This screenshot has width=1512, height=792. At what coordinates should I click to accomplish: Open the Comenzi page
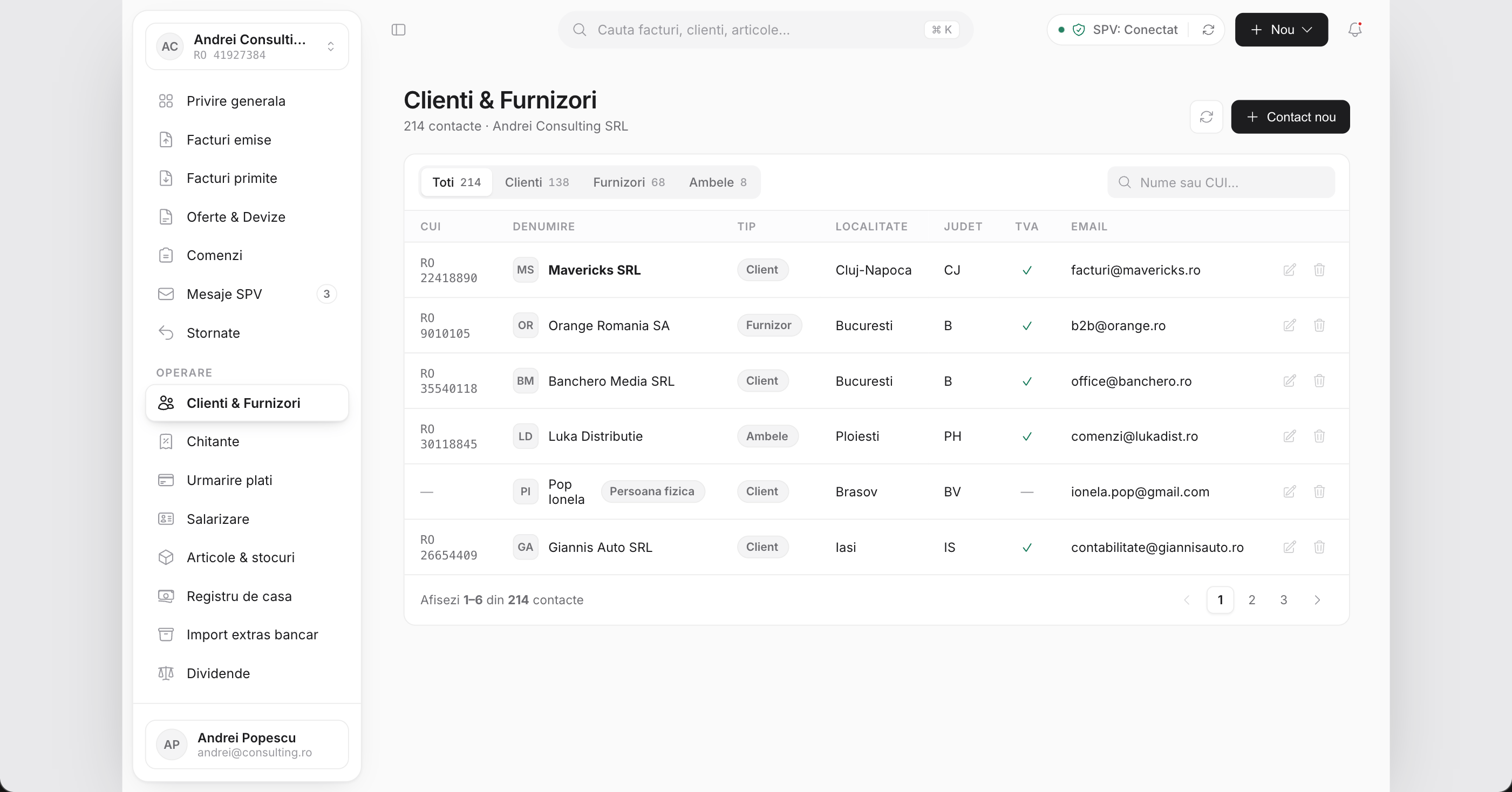coord(247,255)
